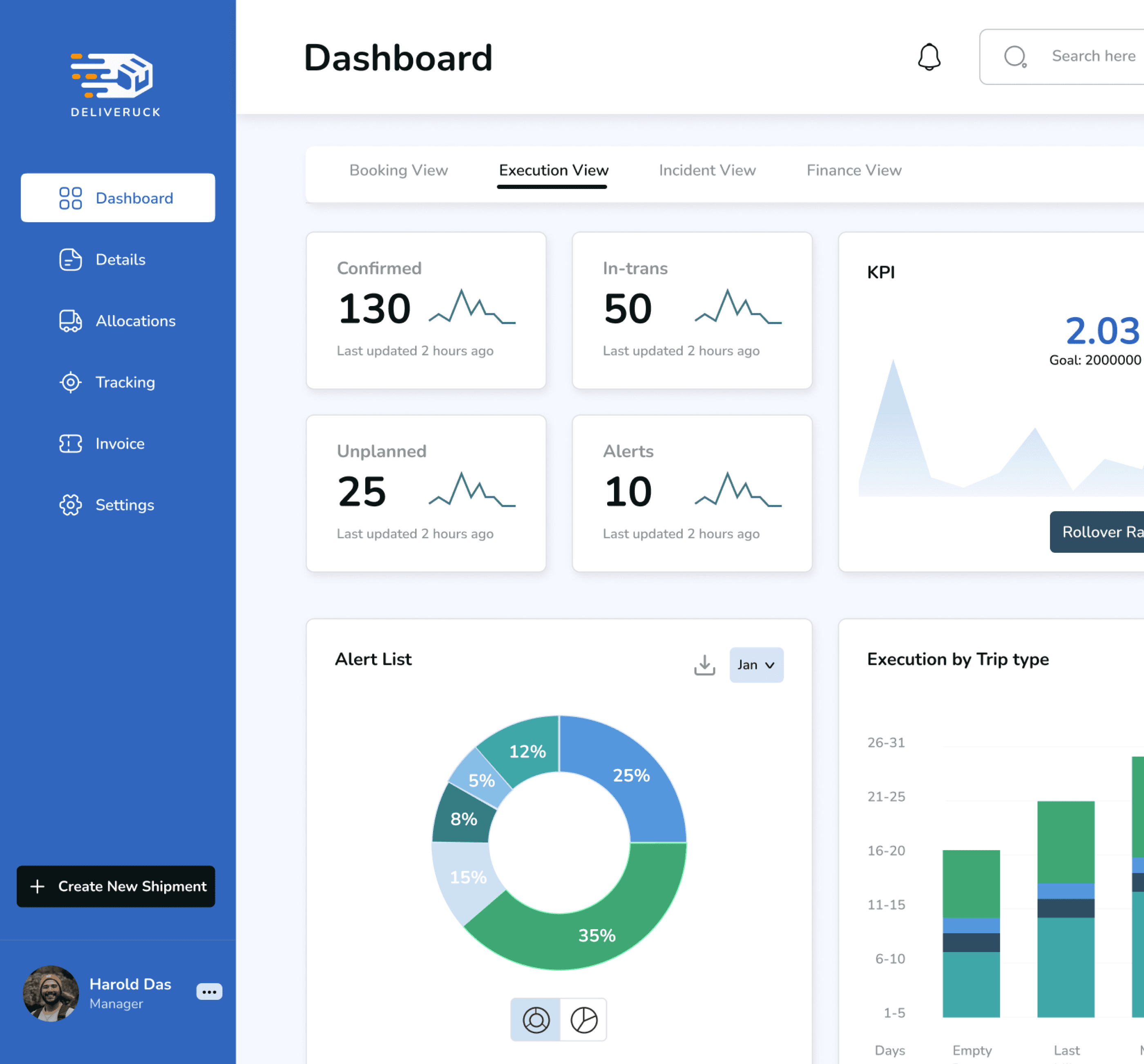Image resolution: width=1144 pixels, height=1064 pixels.
Task: Switch Alert List to pie chart view
Action: [583, 1020]
